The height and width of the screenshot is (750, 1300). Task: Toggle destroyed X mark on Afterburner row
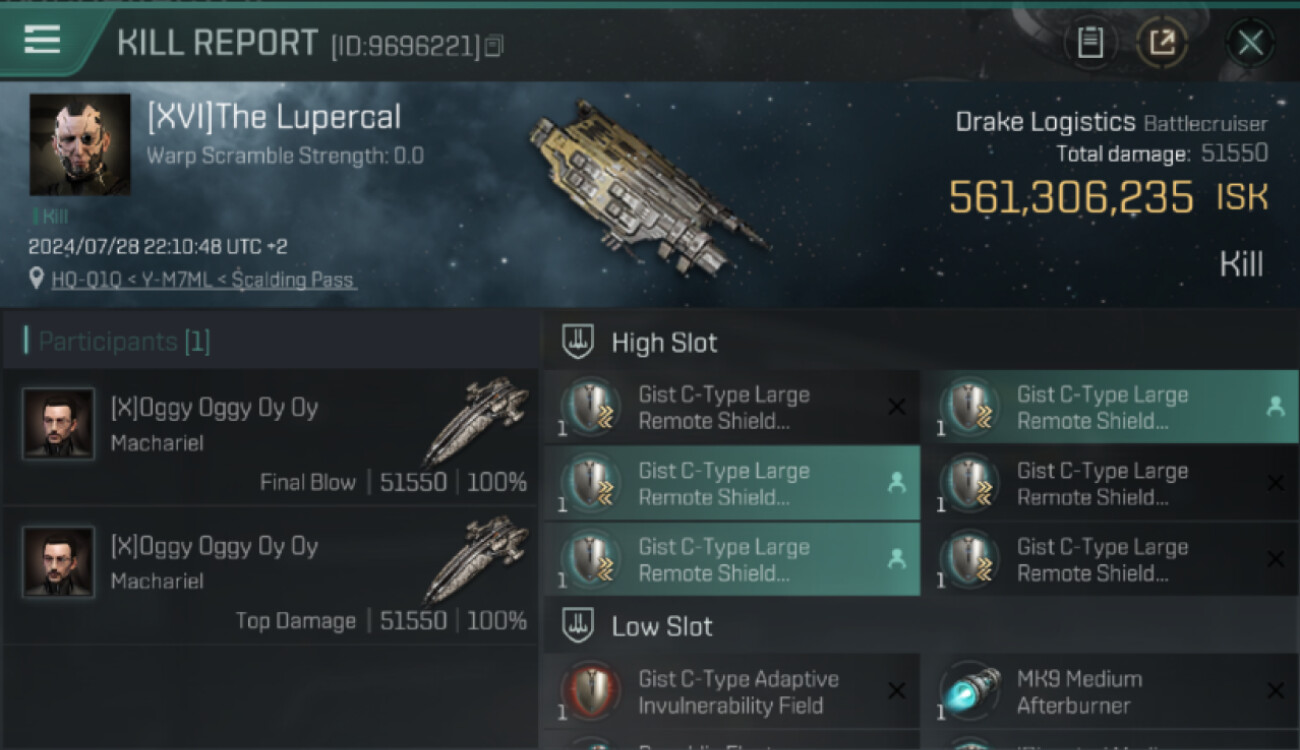1275,691
